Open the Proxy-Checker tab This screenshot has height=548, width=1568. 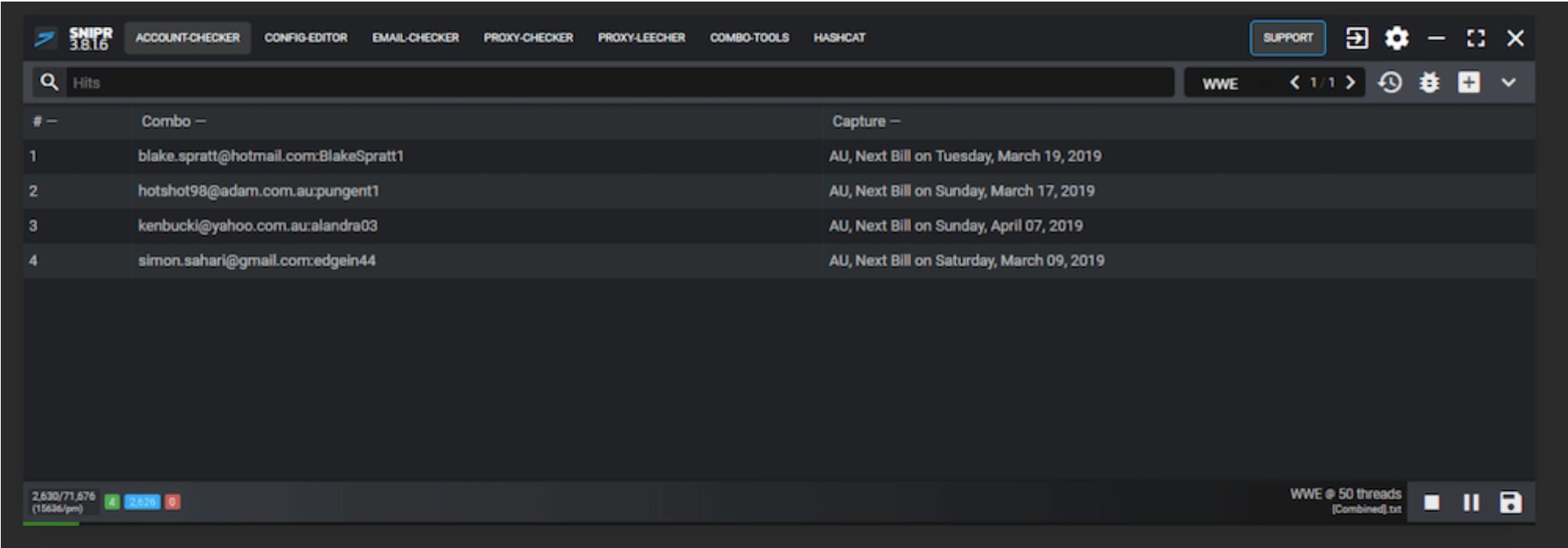[528, 37]
